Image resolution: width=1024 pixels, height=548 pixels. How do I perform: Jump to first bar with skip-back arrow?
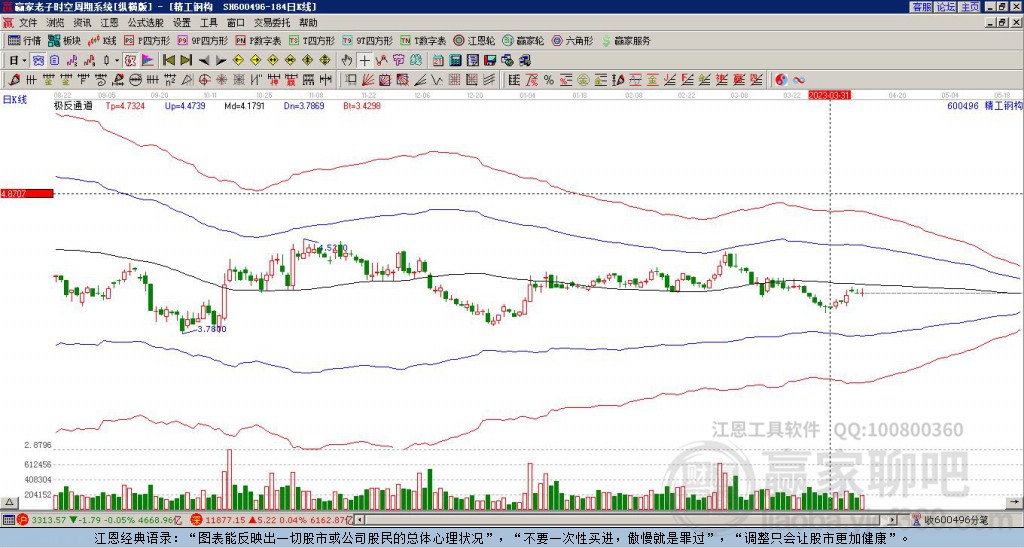168,60
